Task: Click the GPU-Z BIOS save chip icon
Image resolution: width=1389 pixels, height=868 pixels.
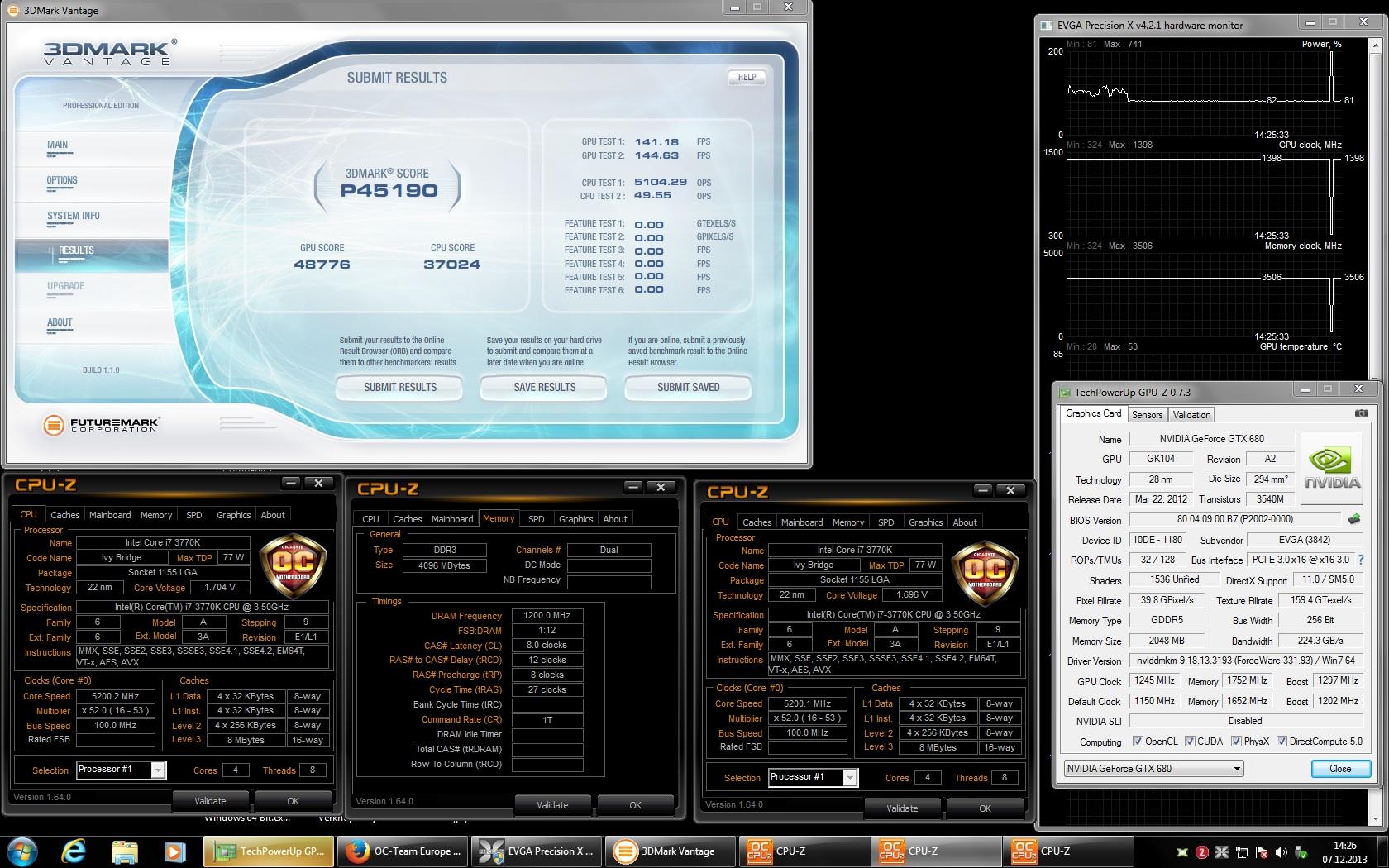Action: [1354, 519]
